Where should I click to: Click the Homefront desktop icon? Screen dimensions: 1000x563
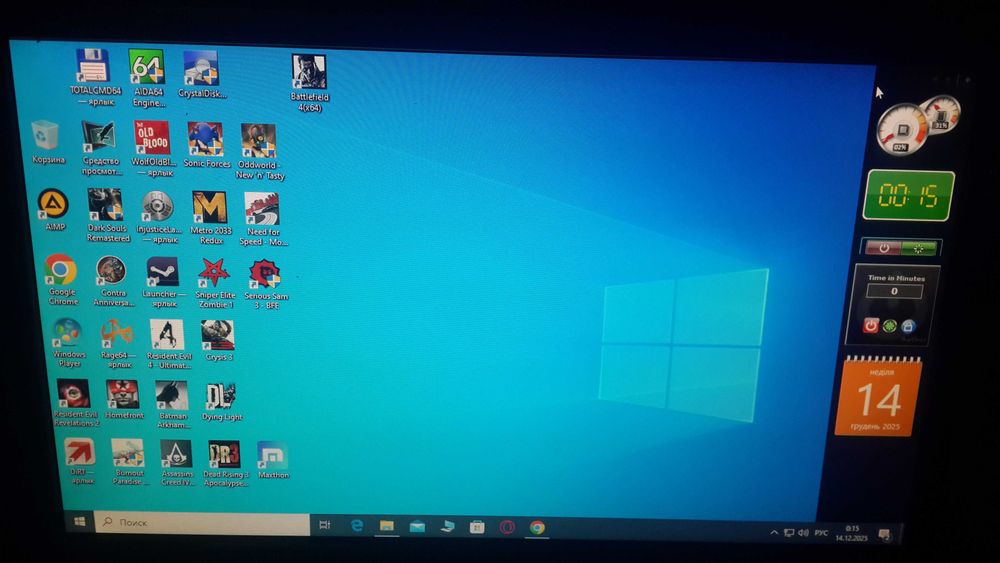(x=122, y=395)
